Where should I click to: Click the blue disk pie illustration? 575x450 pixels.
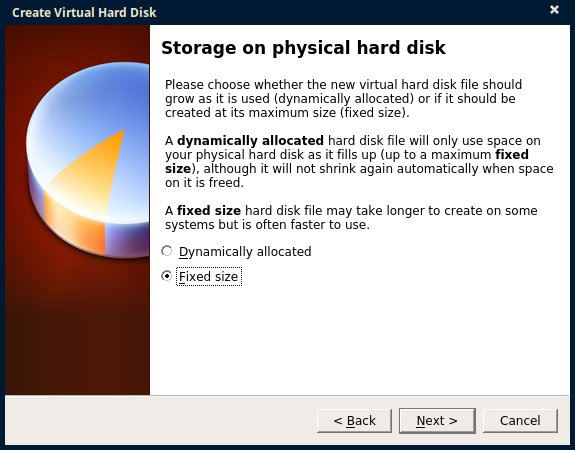[88, 160]
